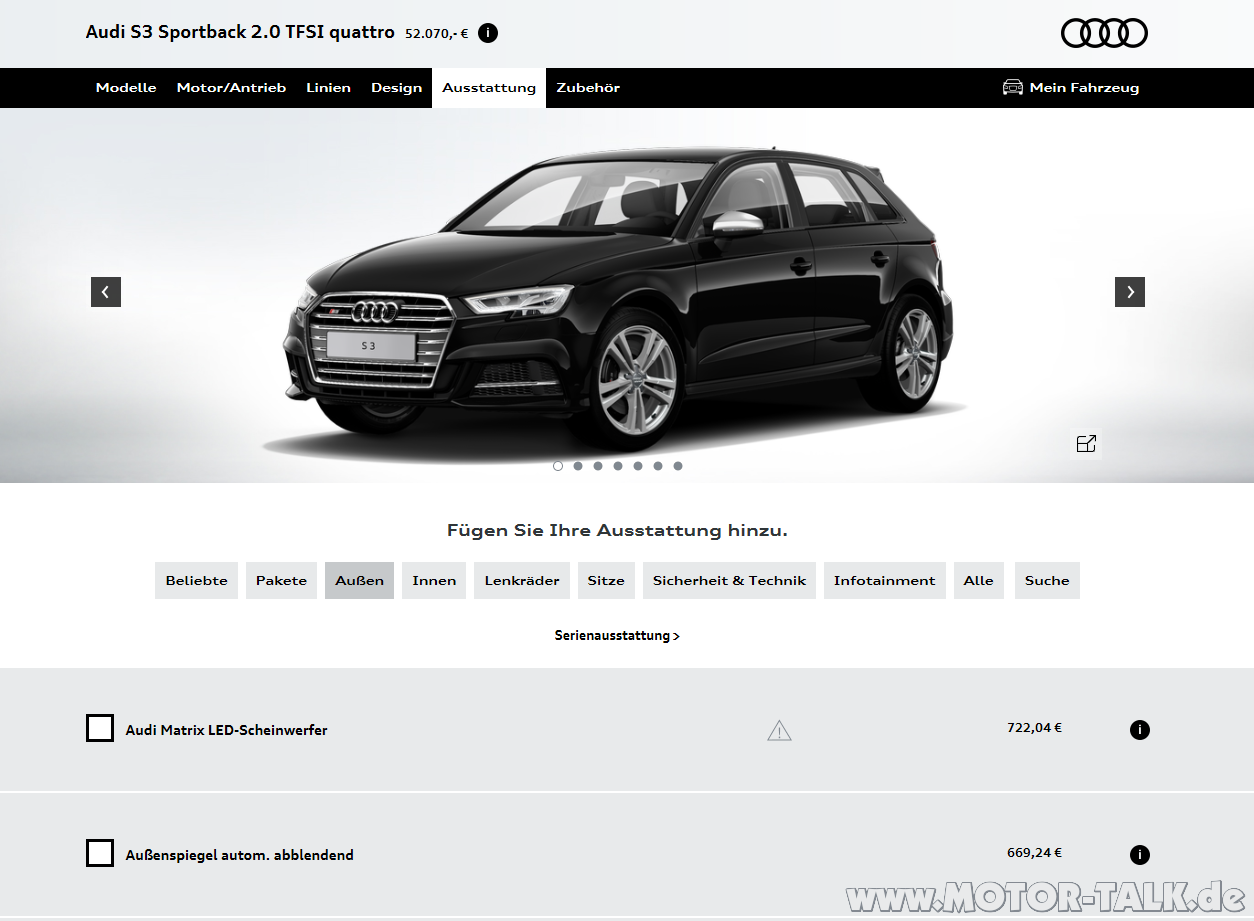Select Außenspiegel autom. abblendend

point(100,853)
